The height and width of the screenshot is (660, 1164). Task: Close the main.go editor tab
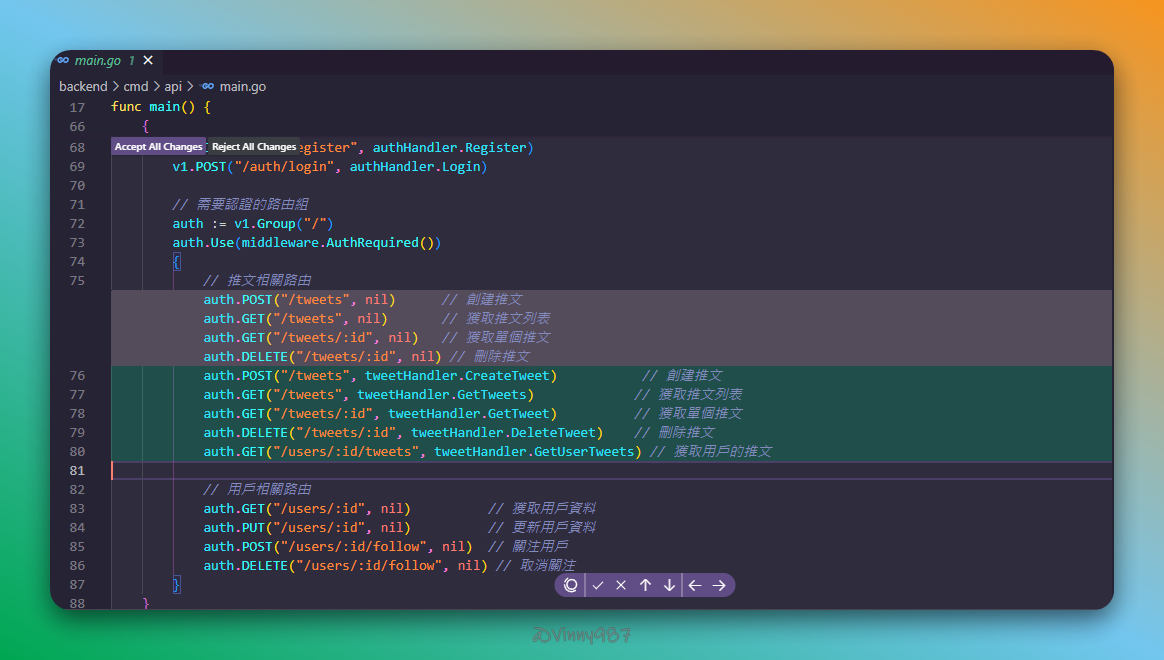pos(148,60)
